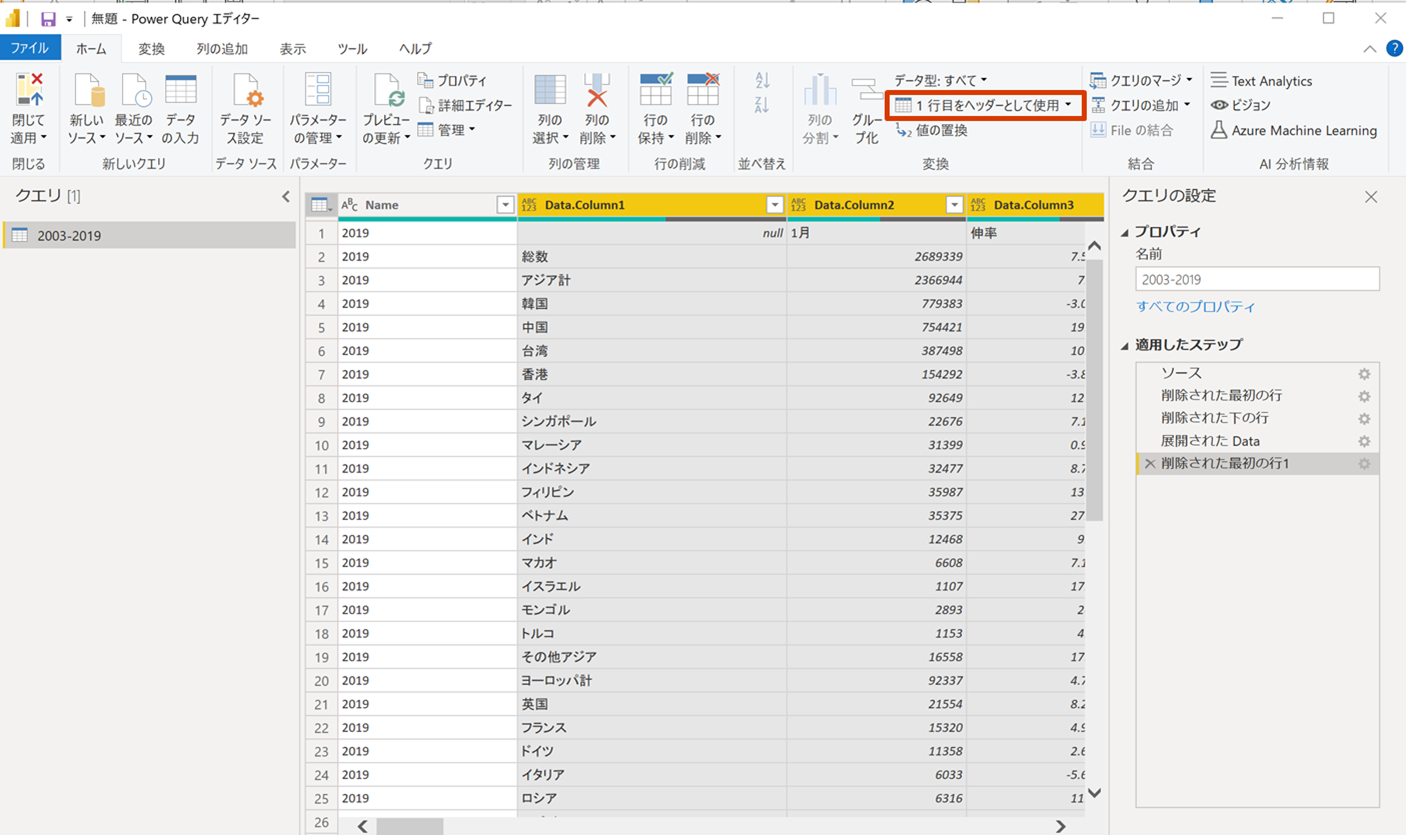The image size is (1406, 835).
Task: Collapse the 適用したステップ section triangle
Action: (1125, 345)
